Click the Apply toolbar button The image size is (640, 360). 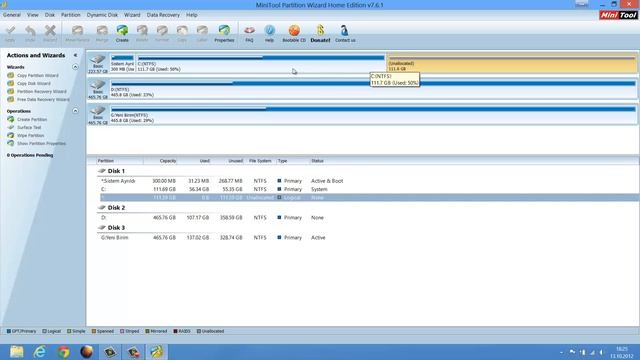click(10, 33)
